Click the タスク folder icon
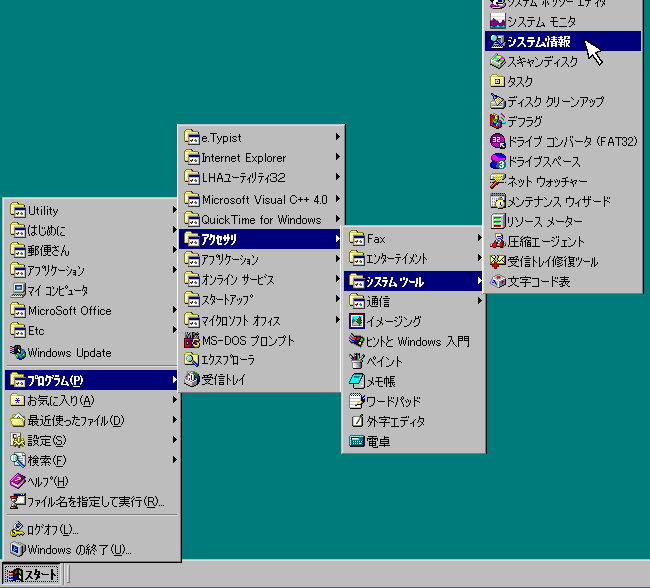The image size is (650, 588). tap(497, 81)
